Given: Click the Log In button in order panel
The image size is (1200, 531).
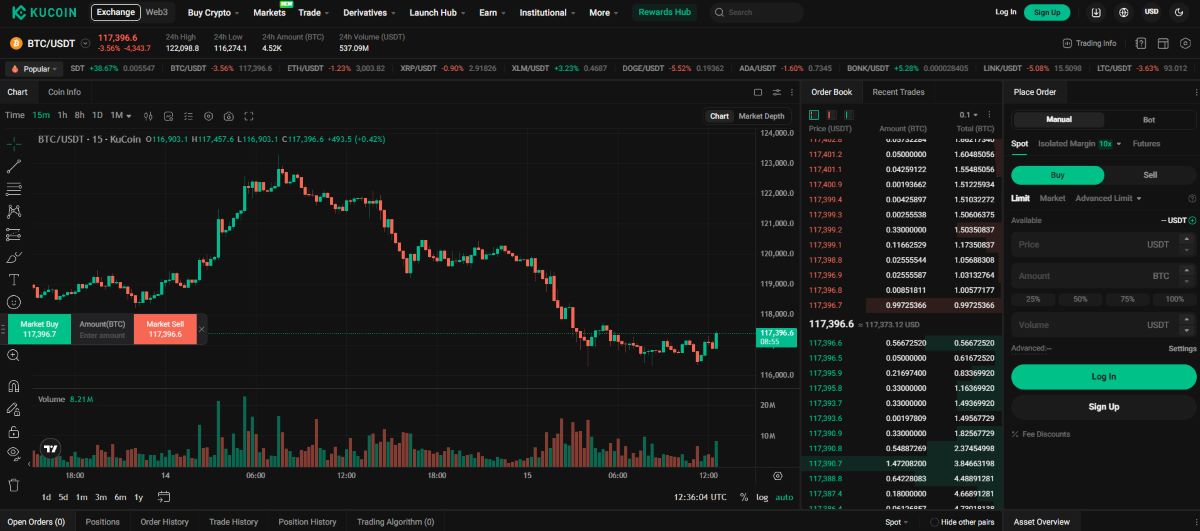Looking at the screenshot, I should (1103, 377).
